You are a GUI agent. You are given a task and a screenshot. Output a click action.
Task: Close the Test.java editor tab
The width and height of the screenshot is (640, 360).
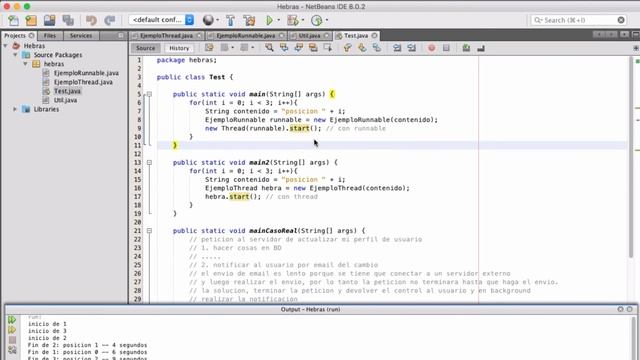[374, 36]
